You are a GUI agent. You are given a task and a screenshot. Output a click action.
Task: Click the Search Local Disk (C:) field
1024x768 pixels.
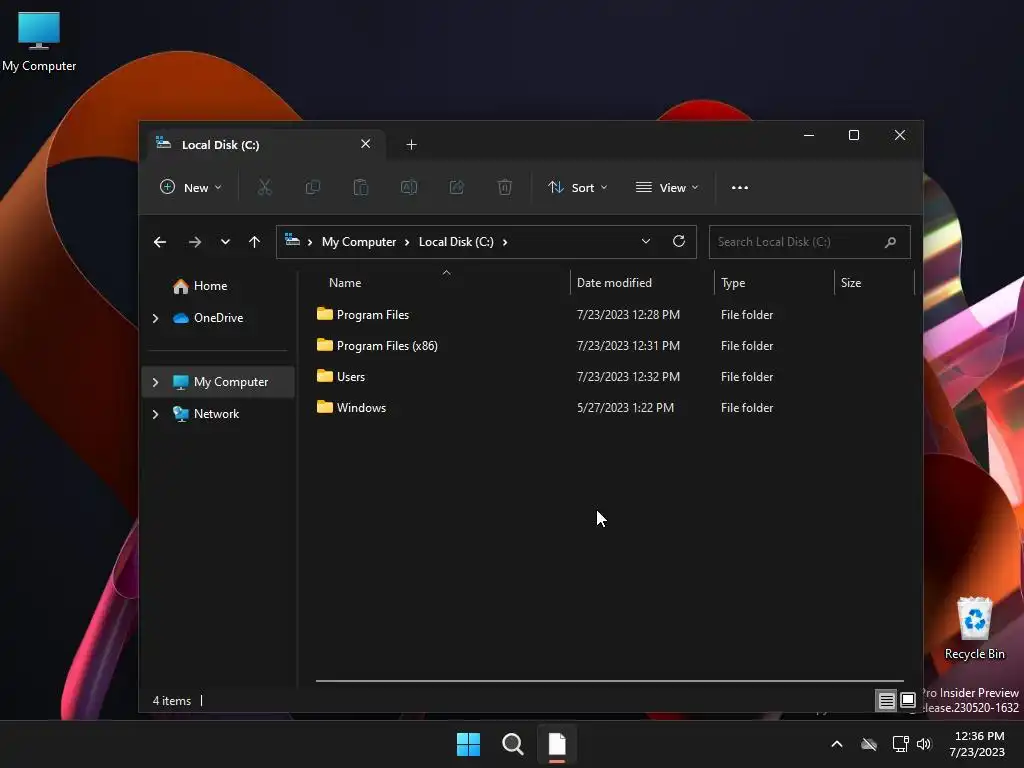[x=810, y=242]
